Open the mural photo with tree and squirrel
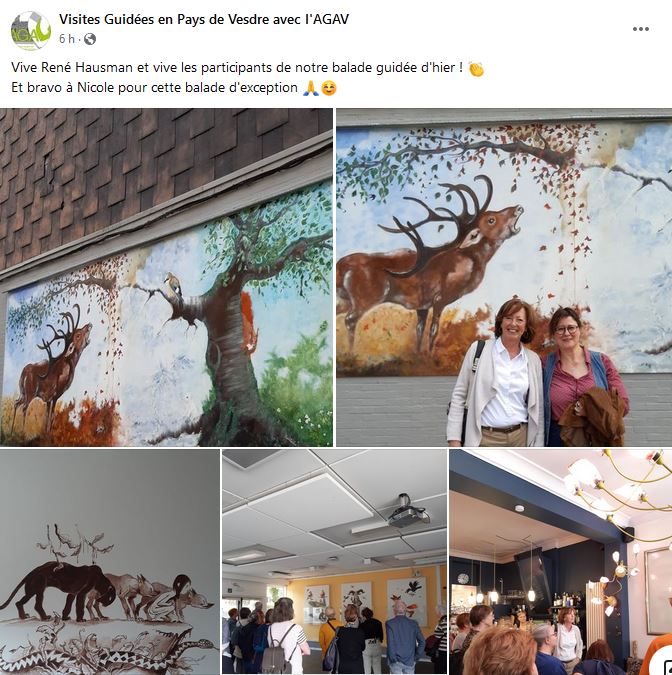The height and width of the screenshot is (675, 672). click(x=166, y=277)
